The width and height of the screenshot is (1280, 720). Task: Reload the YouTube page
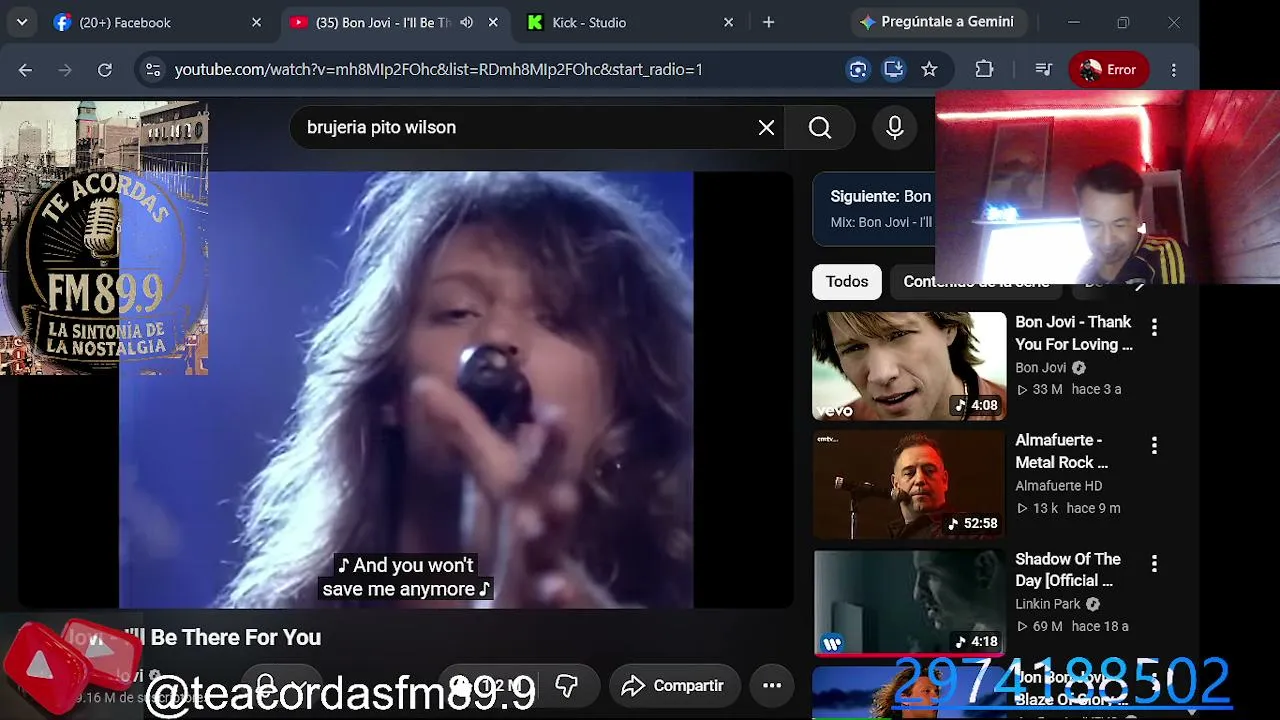(x=105, y=69)
